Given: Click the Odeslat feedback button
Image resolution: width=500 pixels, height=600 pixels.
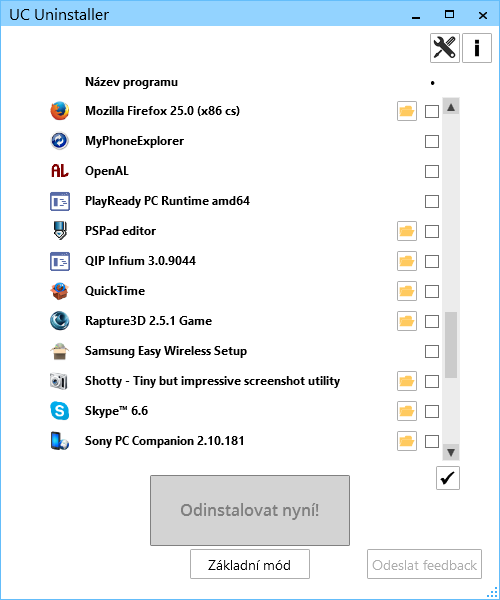Looking at the screenshot, I should coord(424,564).
